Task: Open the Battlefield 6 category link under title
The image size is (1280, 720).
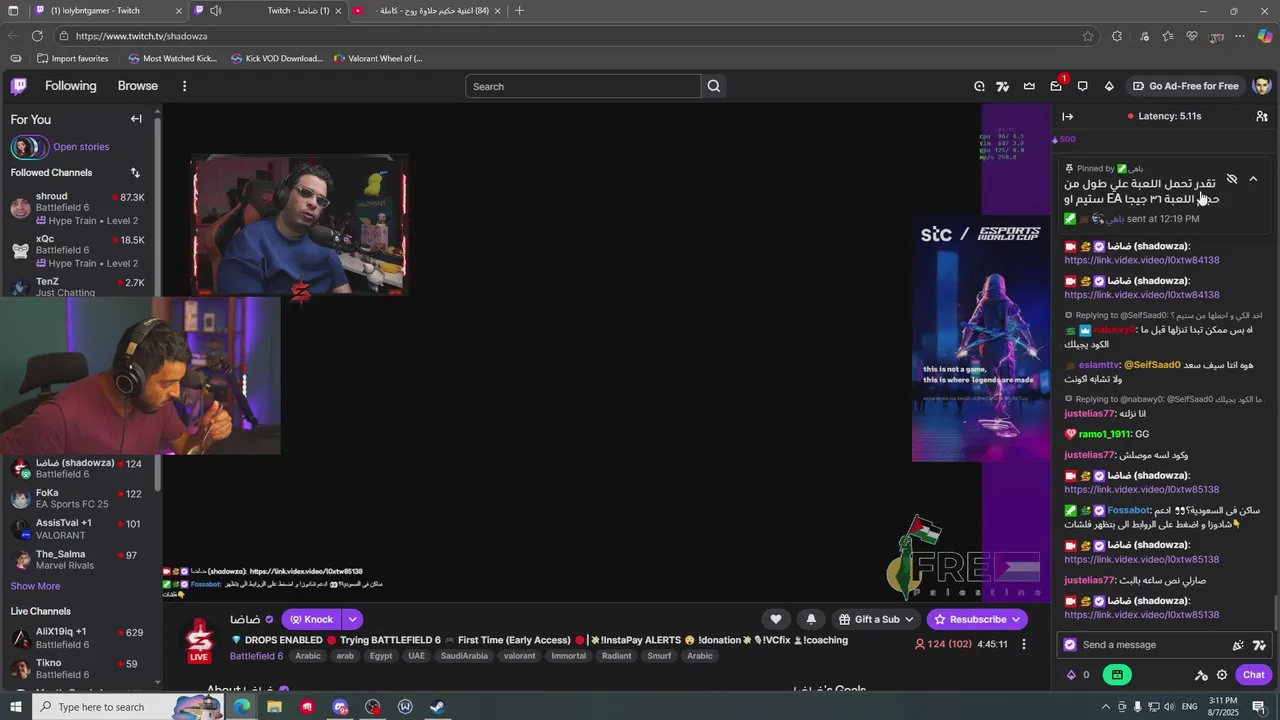Action: [256, 656]
